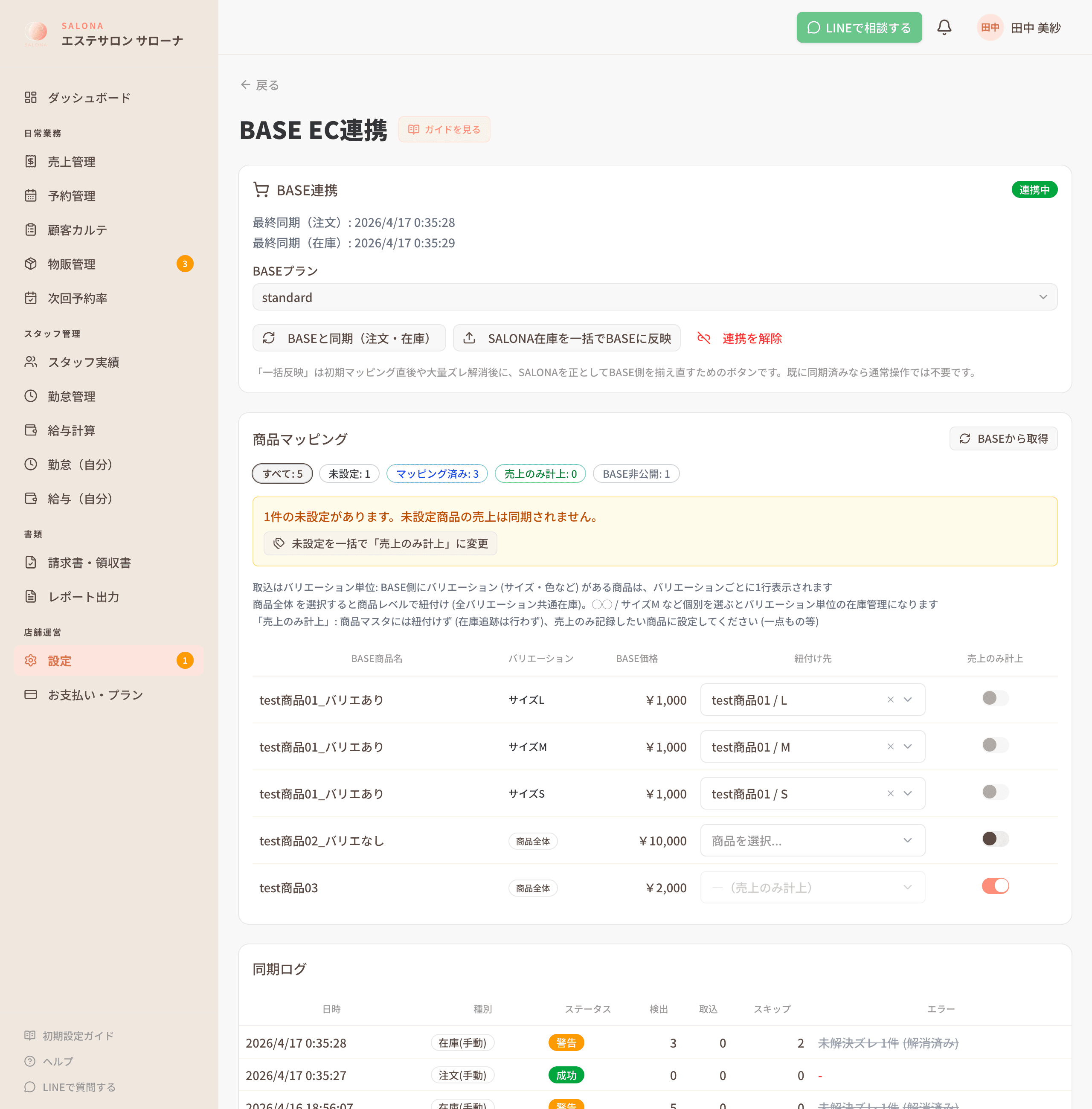This screenshot has height=1109, width=1092.
Task: Select the すべて: 5 filter
Action: pos(282,473)
